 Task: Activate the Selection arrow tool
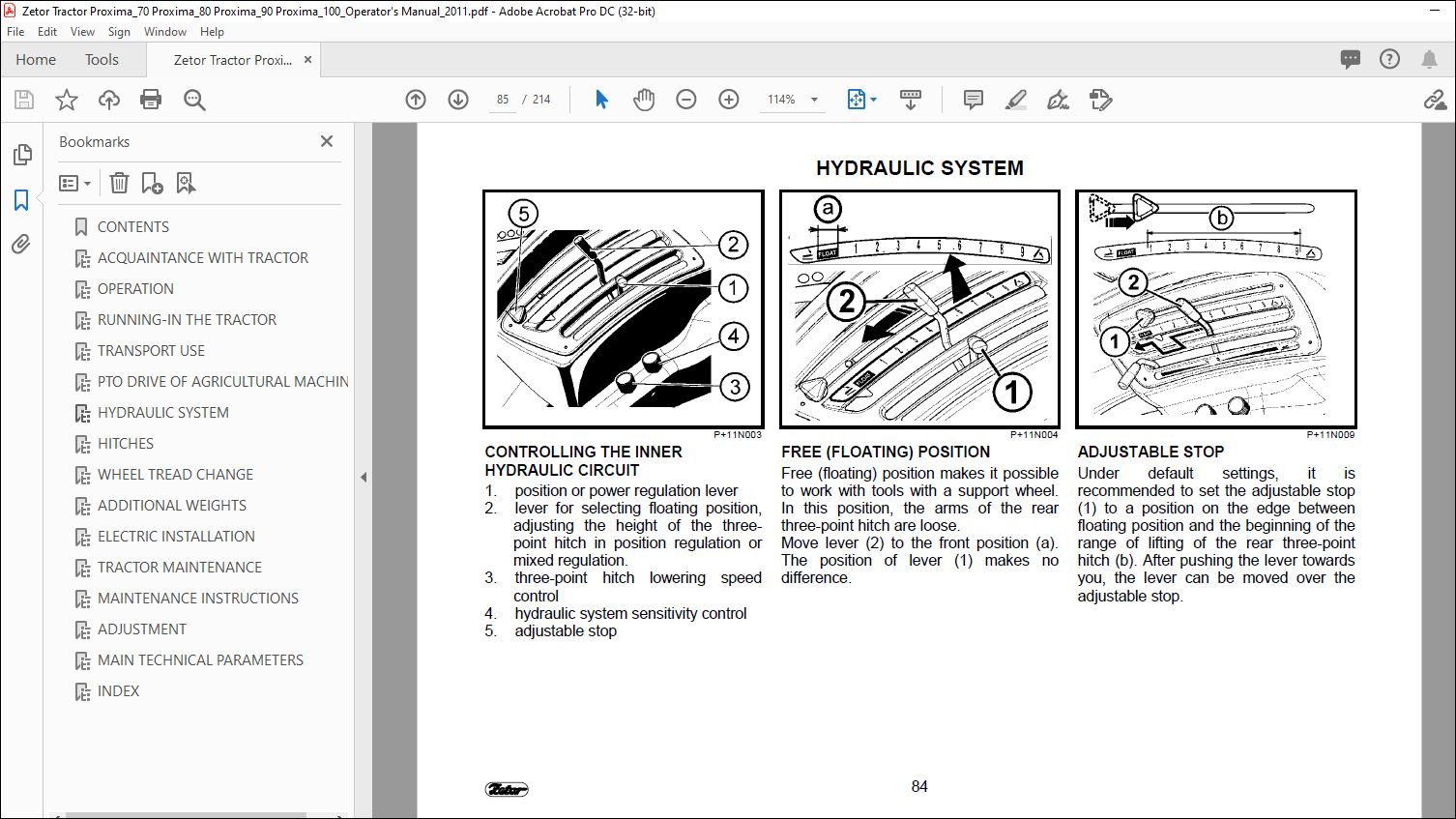[601, 100]
